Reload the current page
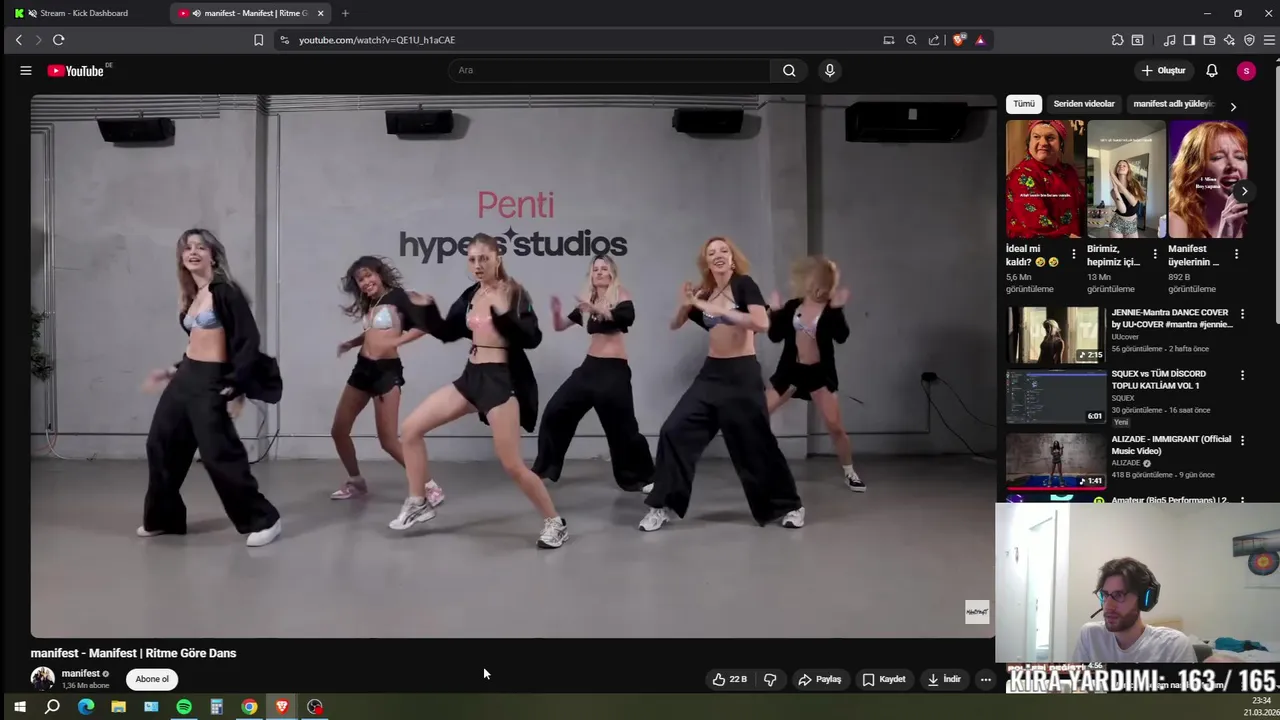The width and height of the screenshot is (1280, 720). [x=58, y=40]
